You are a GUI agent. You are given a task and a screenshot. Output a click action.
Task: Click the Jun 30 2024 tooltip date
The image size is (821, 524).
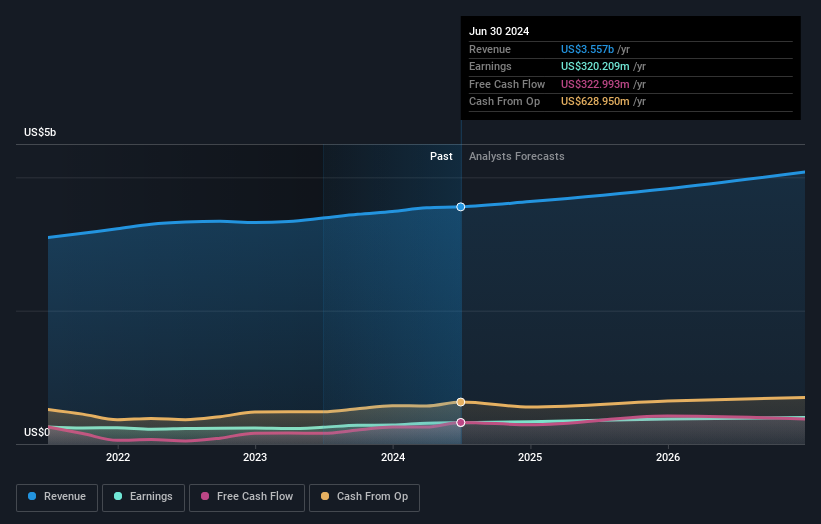coord(499,31)
